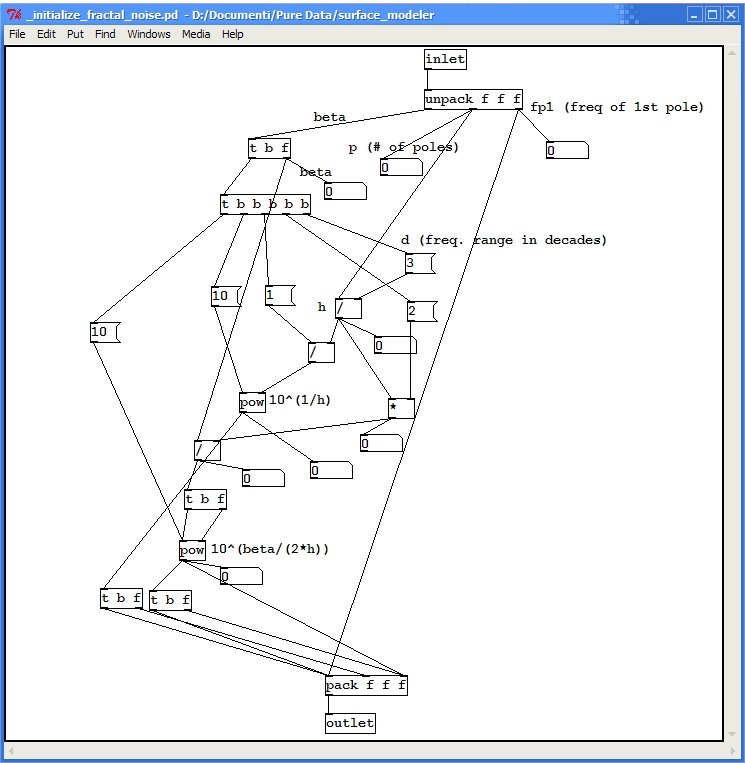Viewport: 745px width, 763px height.
Task: Click the pow object labeled 10^(beta/(2*h))
Action: click(192, 550)
